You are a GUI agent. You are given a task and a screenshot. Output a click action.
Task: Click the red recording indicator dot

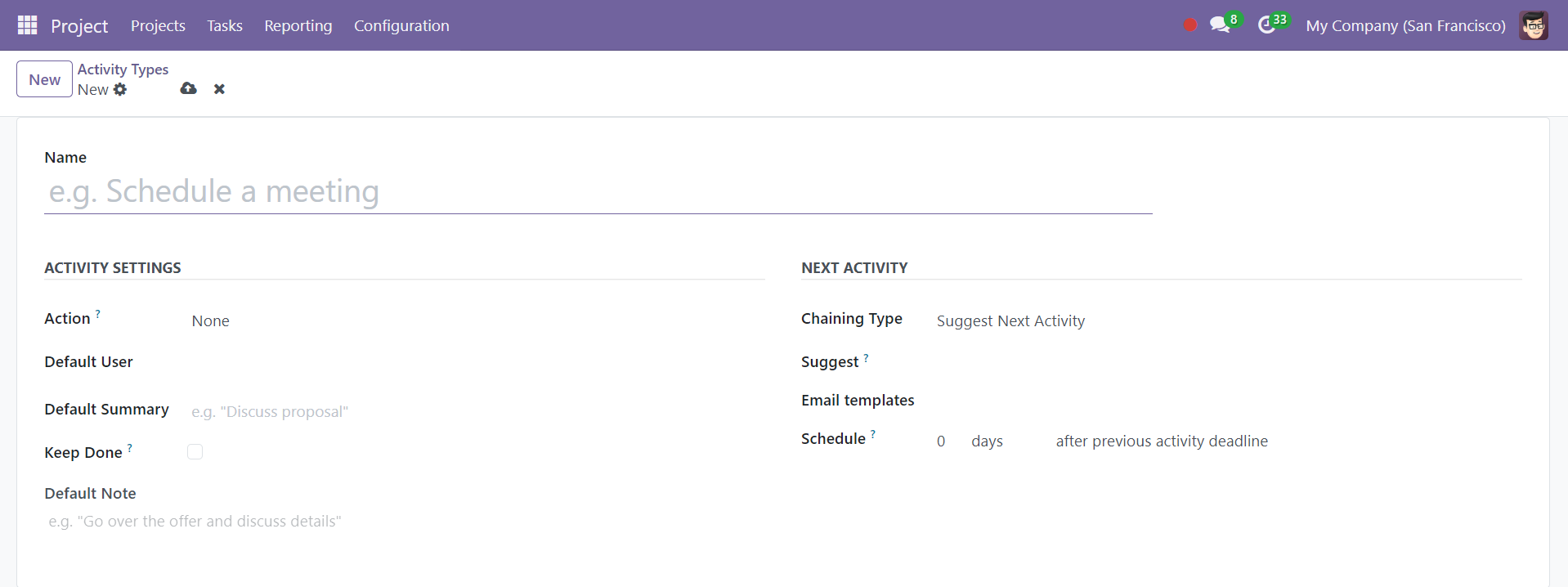click(1189, 25)
